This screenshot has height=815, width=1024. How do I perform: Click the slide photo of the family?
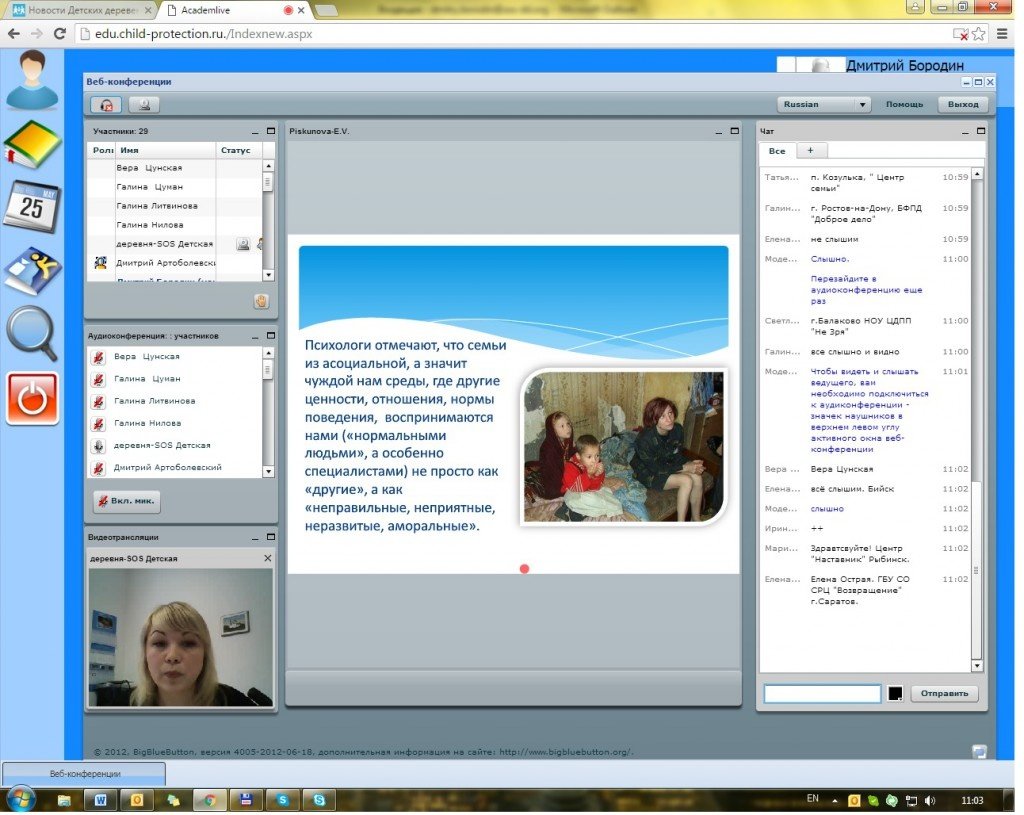(x=624, y=447)
